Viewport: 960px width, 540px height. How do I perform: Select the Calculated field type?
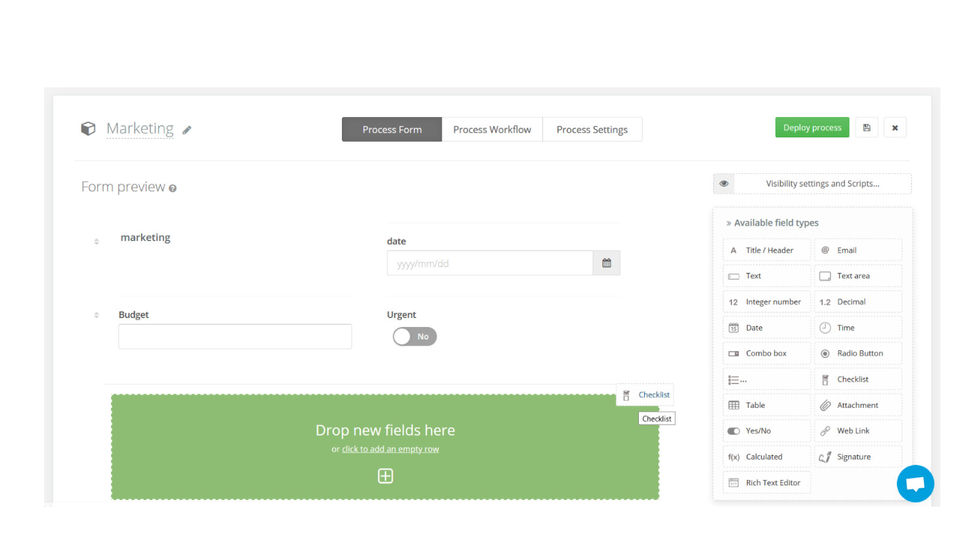point(767,457)
